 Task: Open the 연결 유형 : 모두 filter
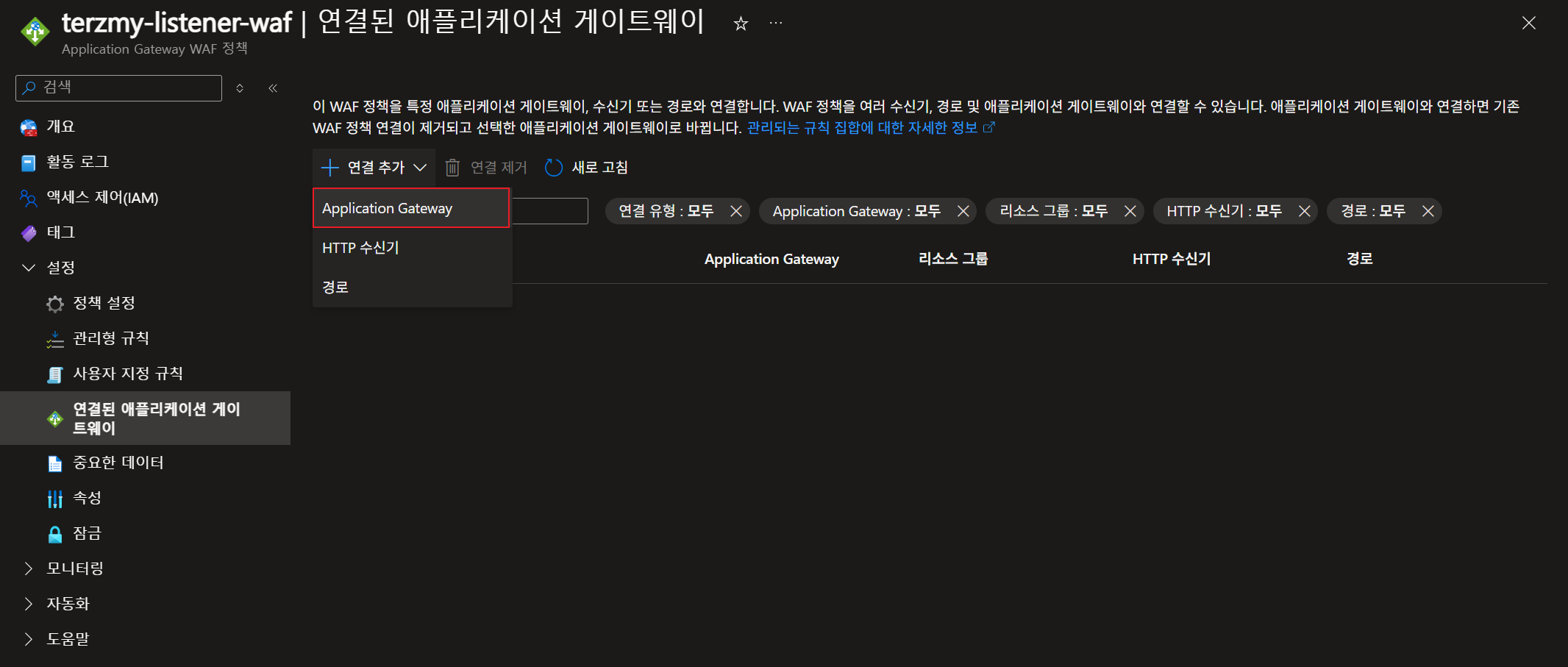point(666,211)
